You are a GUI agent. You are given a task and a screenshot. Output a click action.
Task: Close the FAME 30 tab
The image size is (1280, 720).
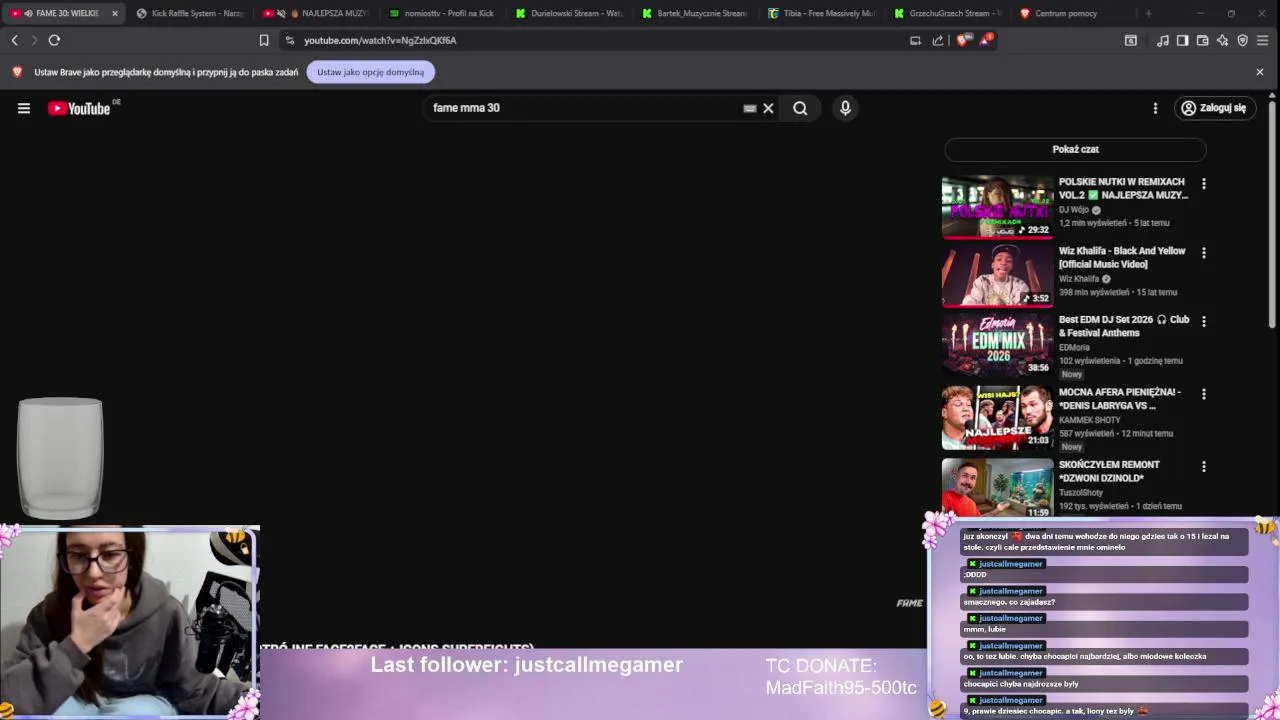(x=114, y=13)
